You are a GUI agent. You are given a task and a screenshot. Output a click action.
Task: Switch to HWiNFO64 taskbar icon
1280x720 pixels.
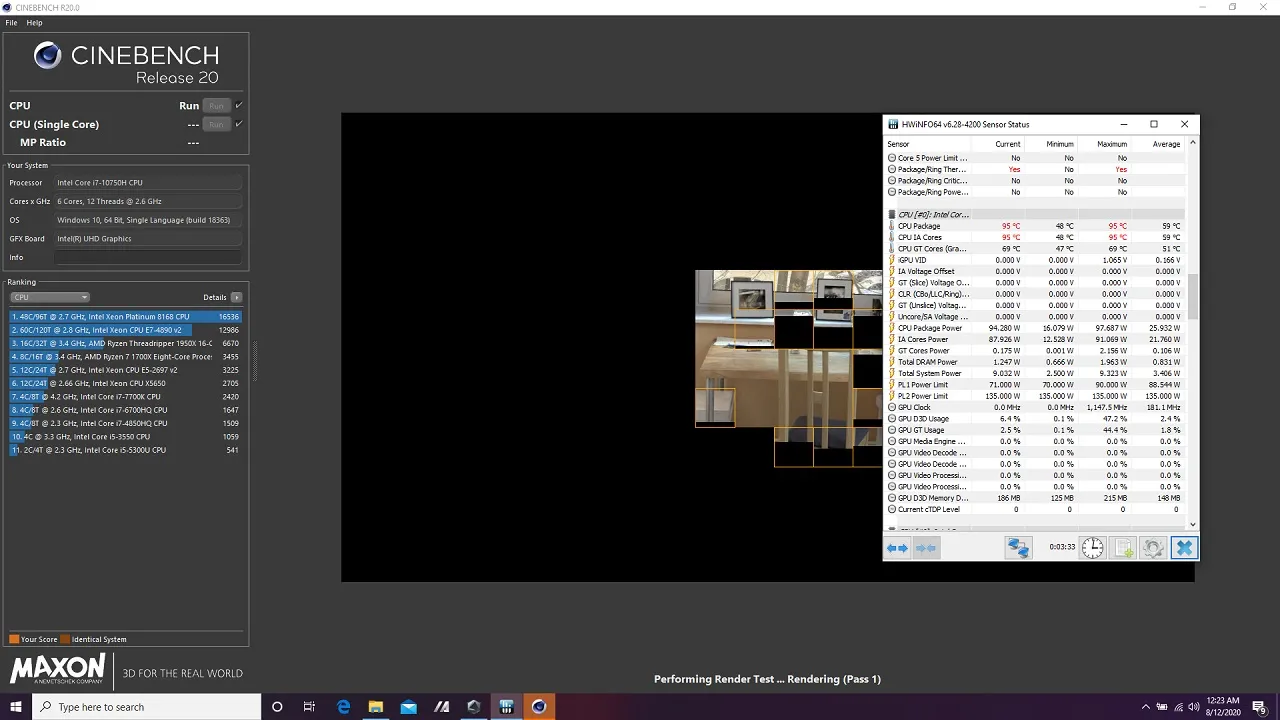pyautogui.click(x=506, y=707)
